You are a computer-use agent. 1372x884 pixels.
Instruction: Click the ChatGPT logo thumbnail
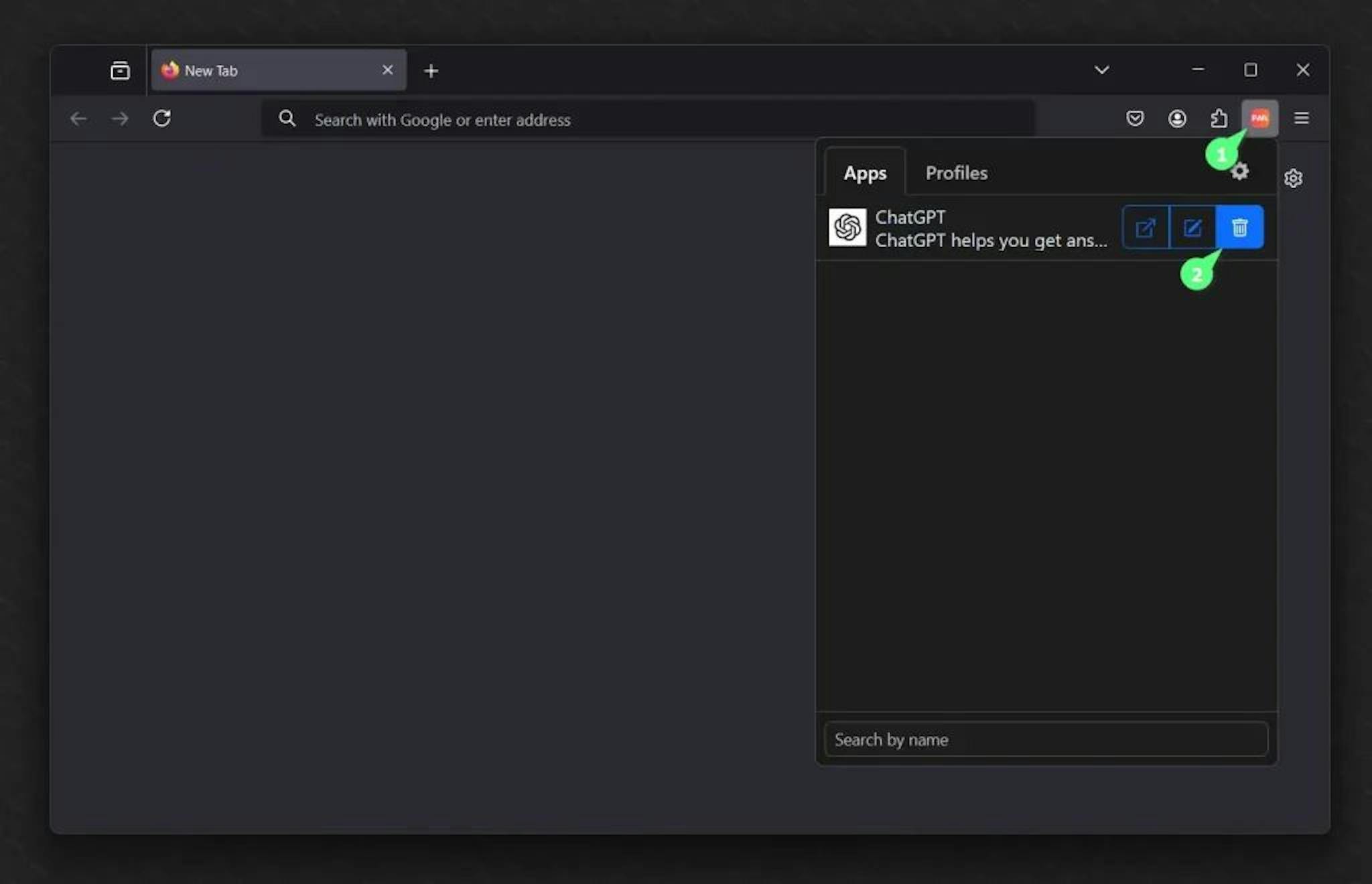(x=847, y=227)
